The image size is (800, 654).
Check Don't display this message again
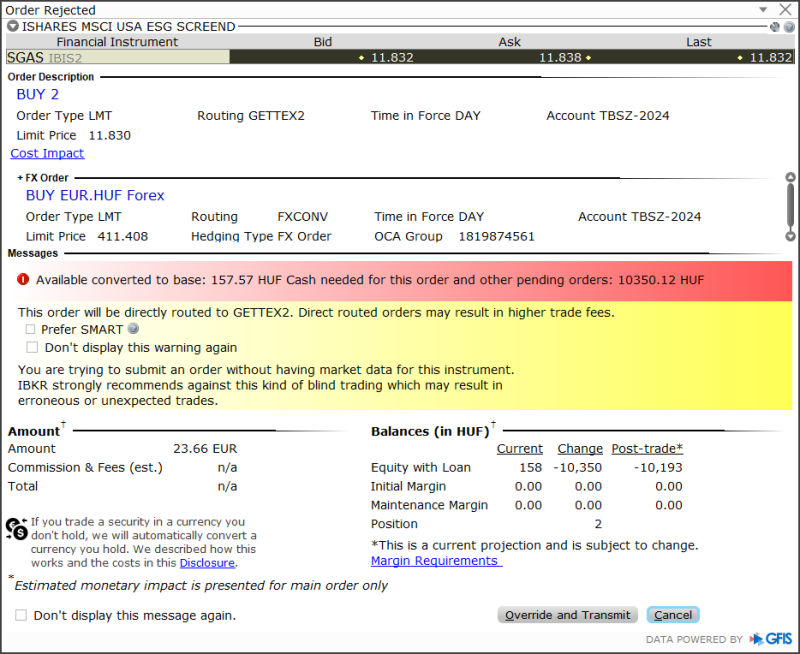(21, 615)
